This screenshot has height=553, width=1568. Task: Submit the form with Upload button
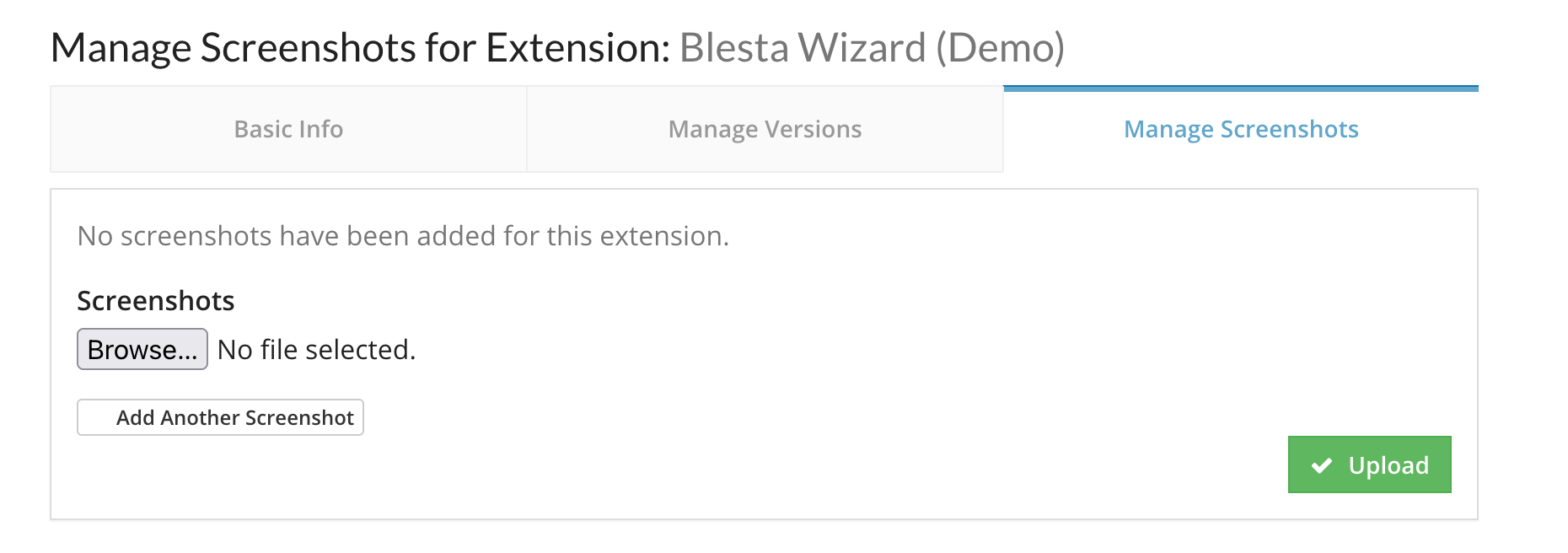(x=1369, y=464)
